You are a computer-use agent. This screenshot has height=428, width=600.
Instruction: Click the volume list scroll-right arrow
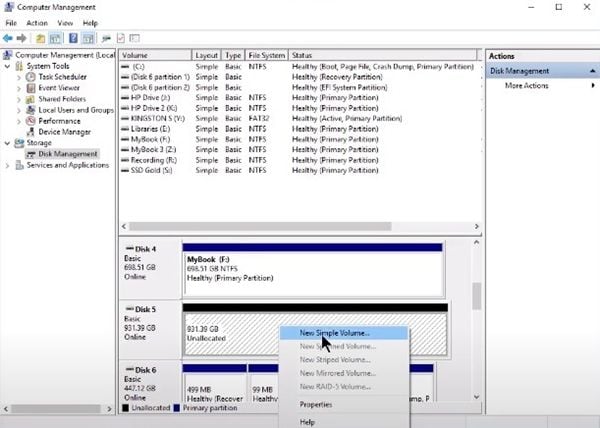point(476,226)
